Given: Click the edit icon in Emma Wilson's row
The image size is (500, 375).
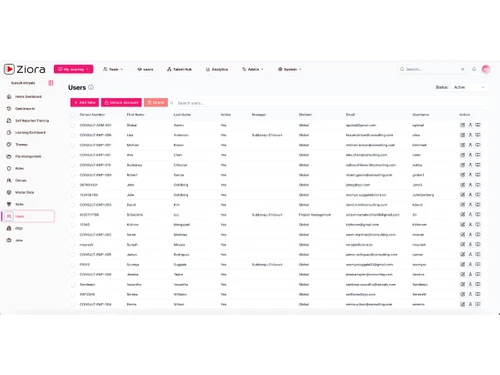Looking at the screenshot, I should (x=463, y=304).
